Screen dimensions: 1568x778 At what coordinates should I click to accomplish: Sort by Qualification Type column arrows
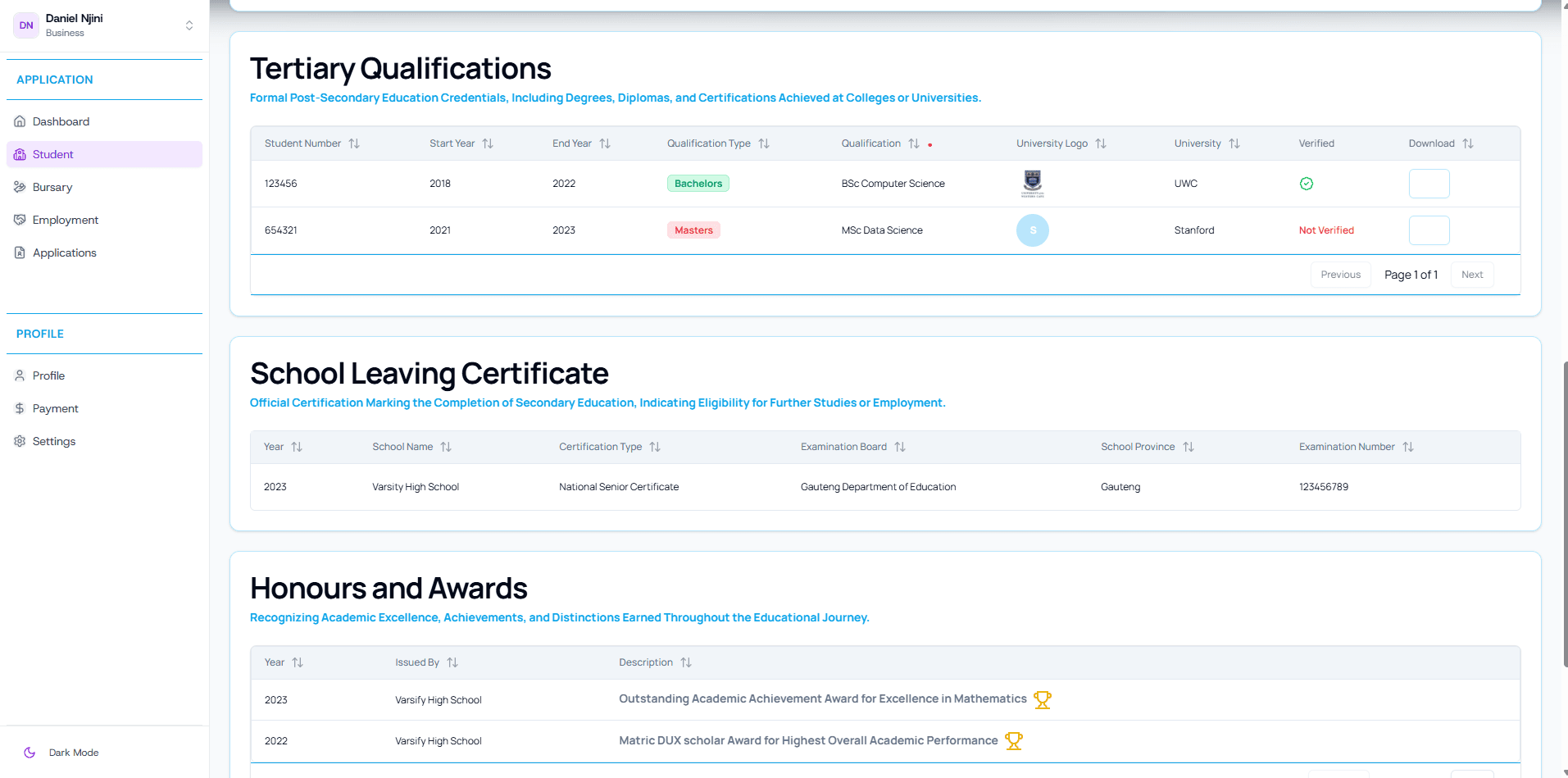point(764,143)
